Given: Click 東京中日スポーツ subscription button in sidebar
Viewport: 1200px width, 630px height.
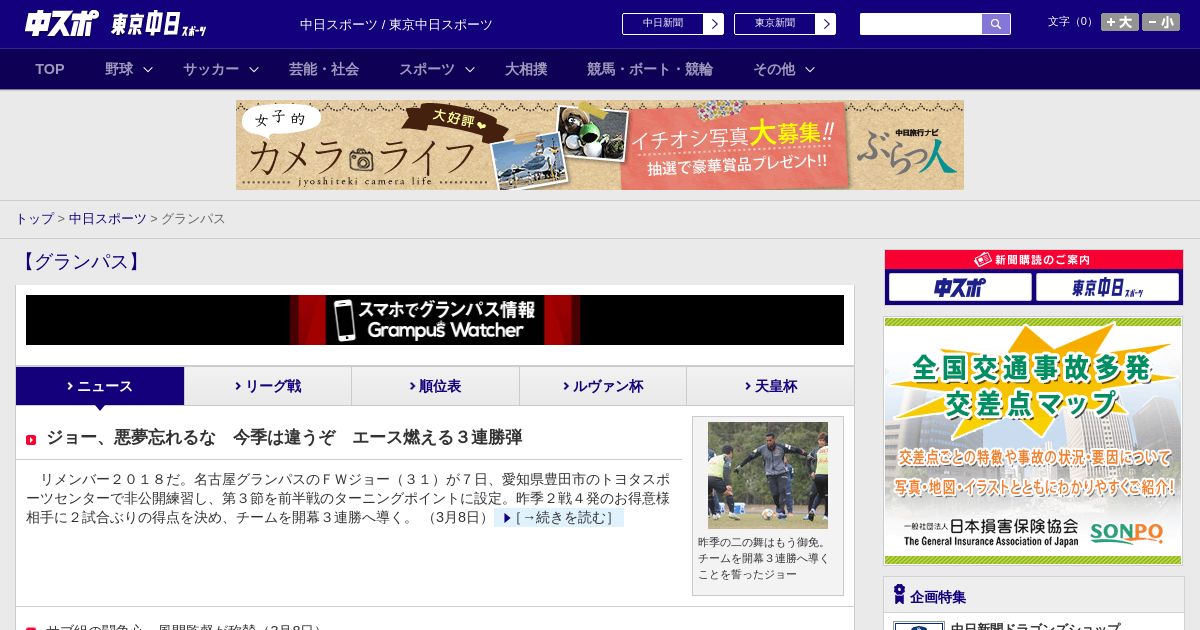Looking at the screenshot, I should pyautogui.click(x=1108, y=288).
